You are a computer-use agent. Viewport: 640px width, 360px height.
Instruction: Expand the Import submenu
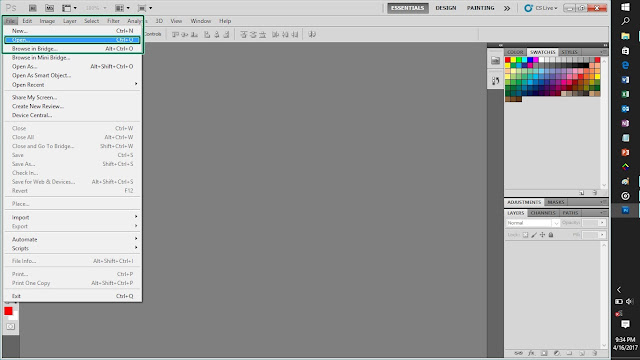tap(73, 217)
